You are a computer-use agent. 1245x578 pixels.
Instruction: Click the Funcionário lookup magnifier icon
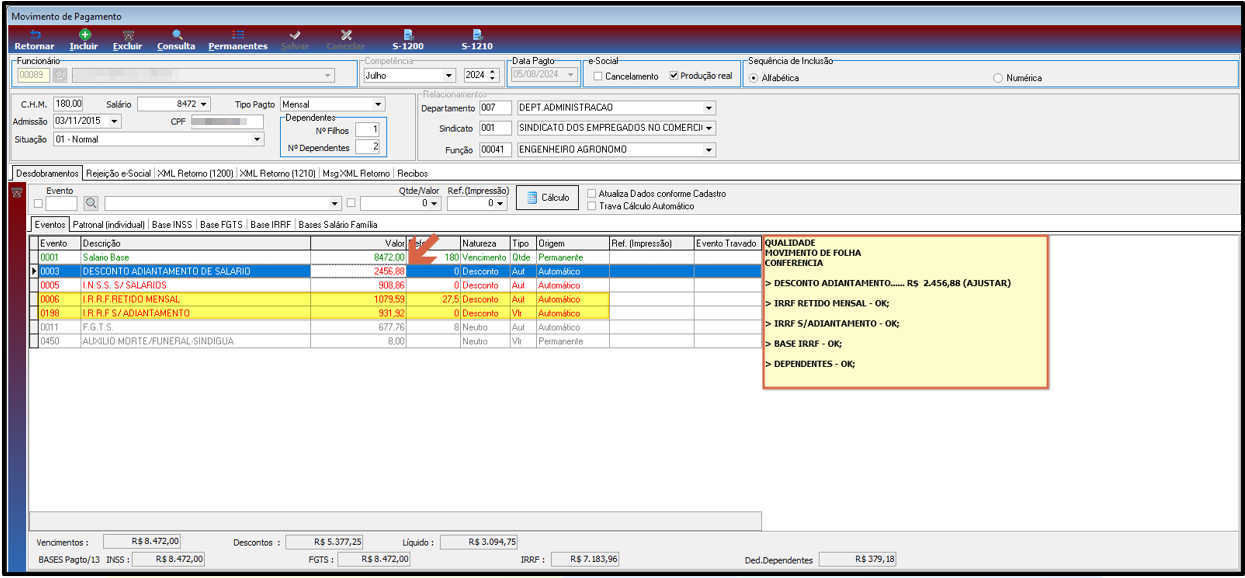[x=60, y=75]
